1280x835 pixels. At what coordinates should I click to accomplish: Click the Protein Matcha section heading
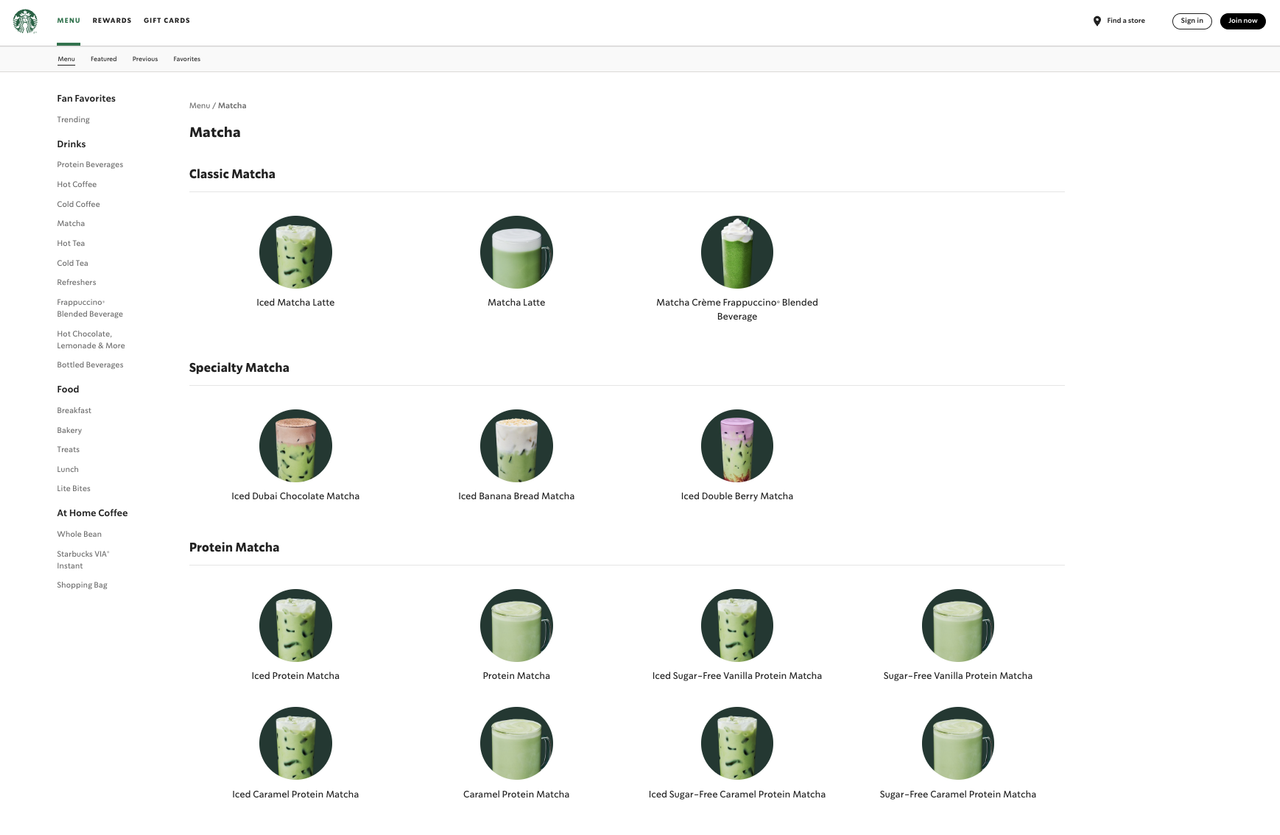(234, 548)
